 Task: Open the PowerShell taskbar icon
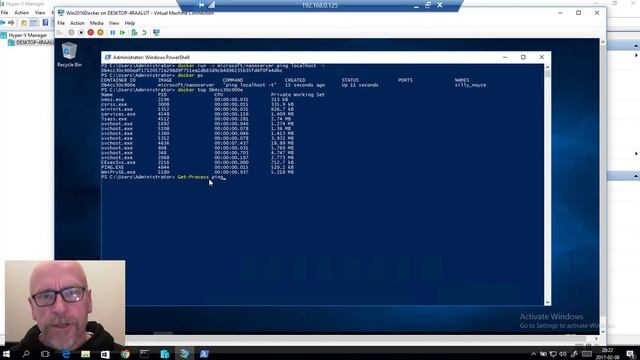(x=204, y=354)
